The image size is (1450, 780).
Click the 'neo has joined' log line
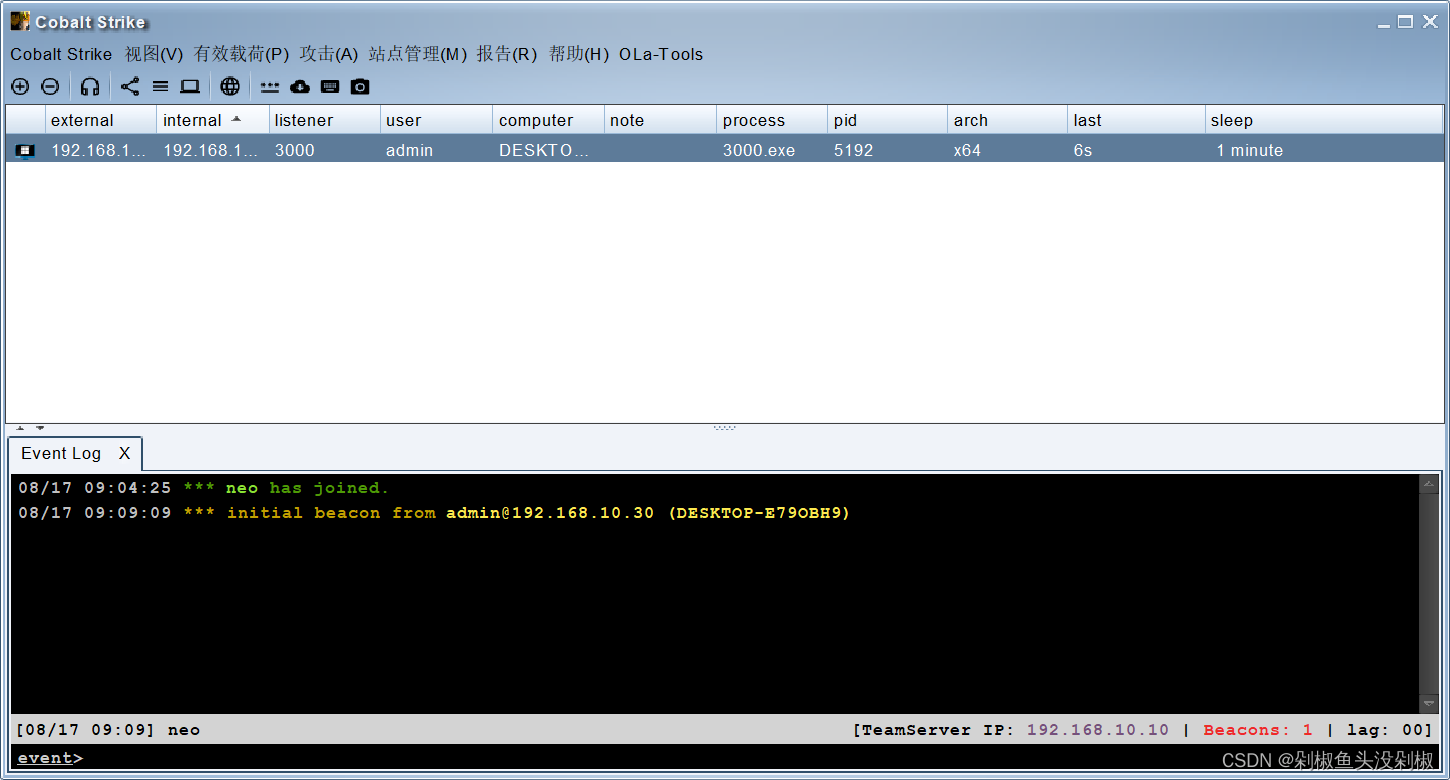point(204,488)
